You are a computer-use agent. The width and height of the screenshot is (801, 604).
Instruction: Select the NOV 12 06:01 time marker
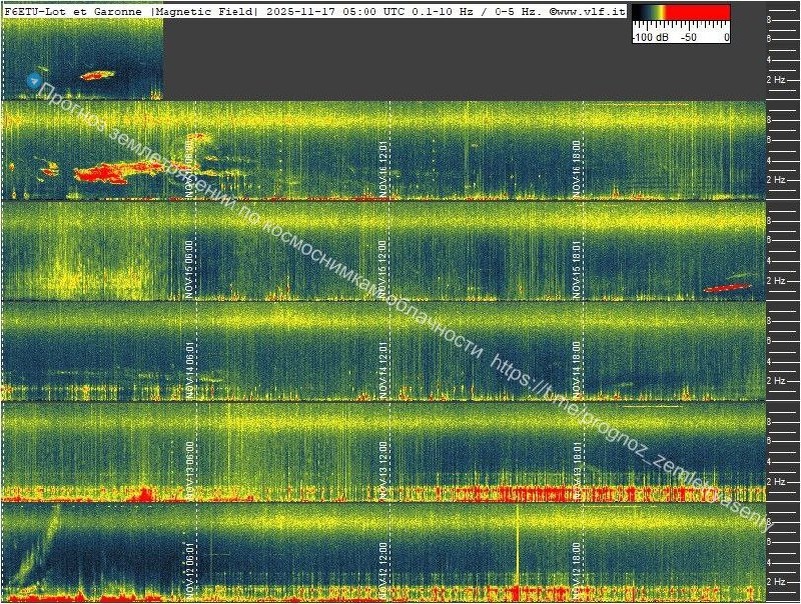click(x=190, y=571)
